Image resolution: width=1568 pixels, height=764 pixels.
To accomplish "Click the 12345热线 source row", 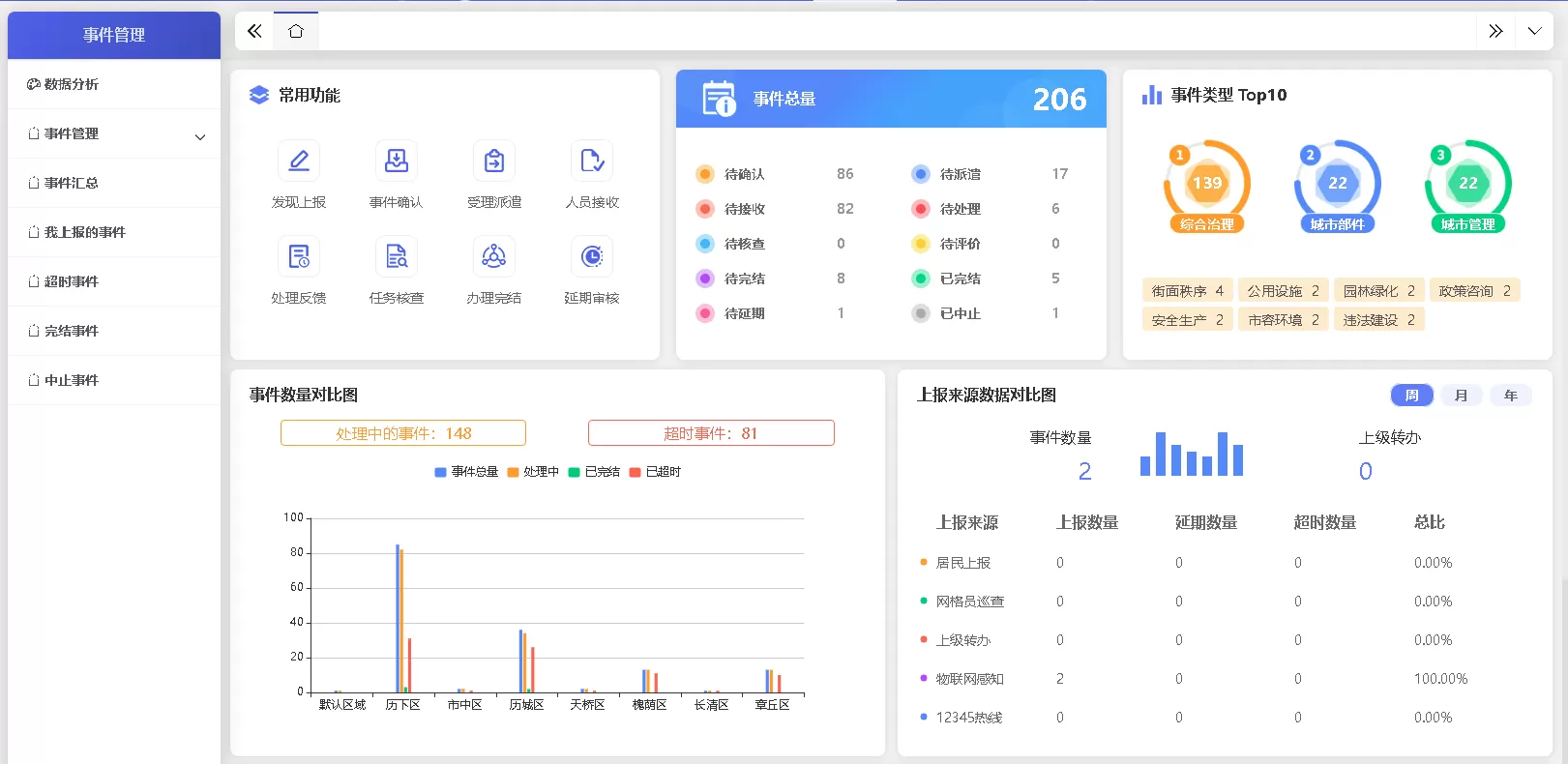I will pos(1225,718).
